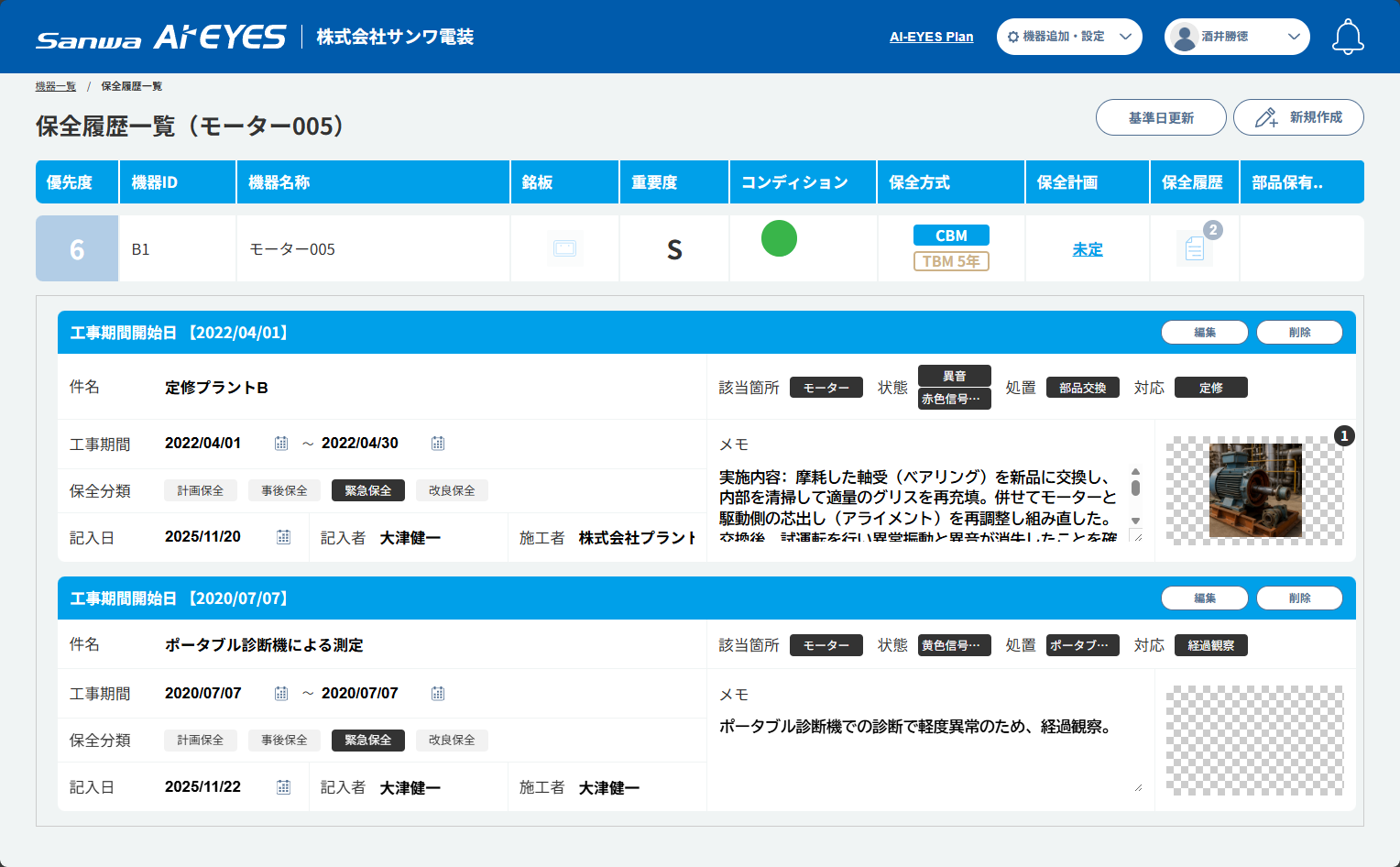This screenshot has height=867, width=1400.
Task: View the 銘板 nameplate image for モーター005
Action: 564,247
